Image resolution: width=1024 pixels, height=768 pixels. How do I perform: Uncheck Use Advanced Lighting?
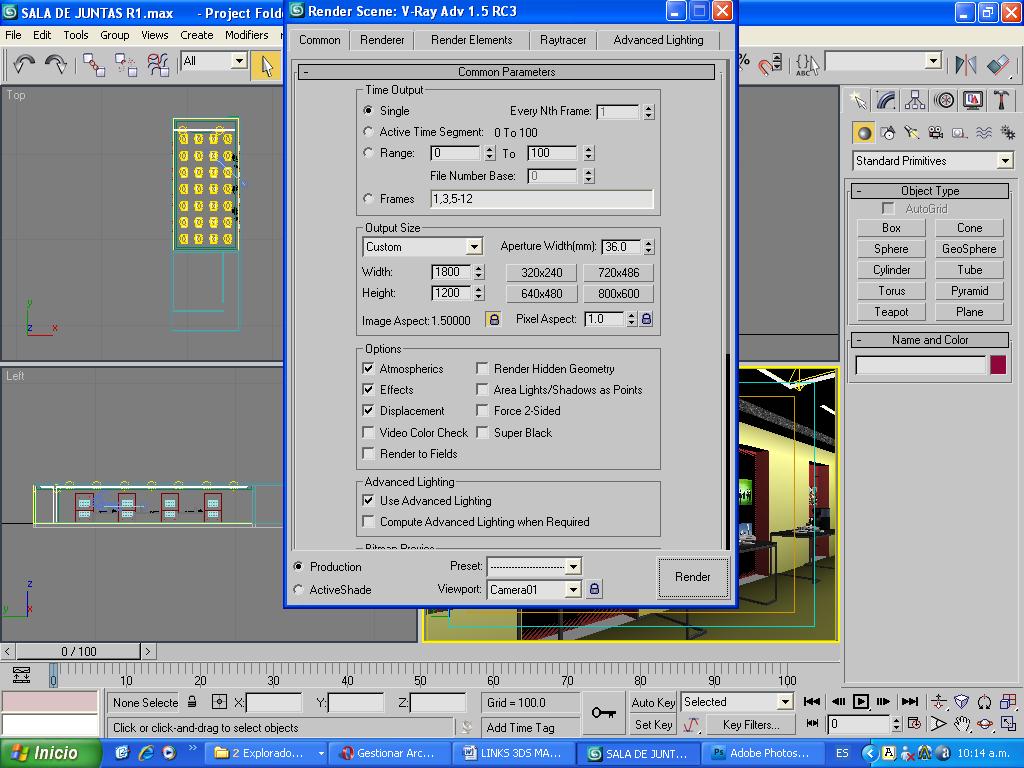click(368, 500)
